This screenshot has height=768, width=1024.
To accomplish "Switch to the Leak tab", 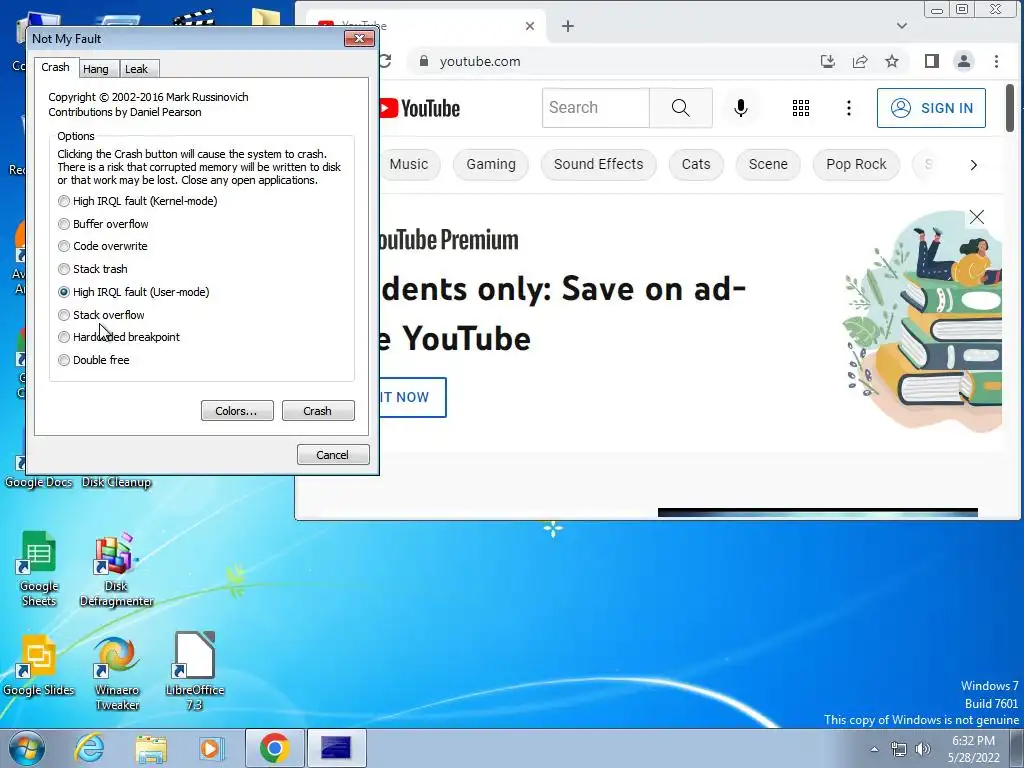I will [136, 69].
